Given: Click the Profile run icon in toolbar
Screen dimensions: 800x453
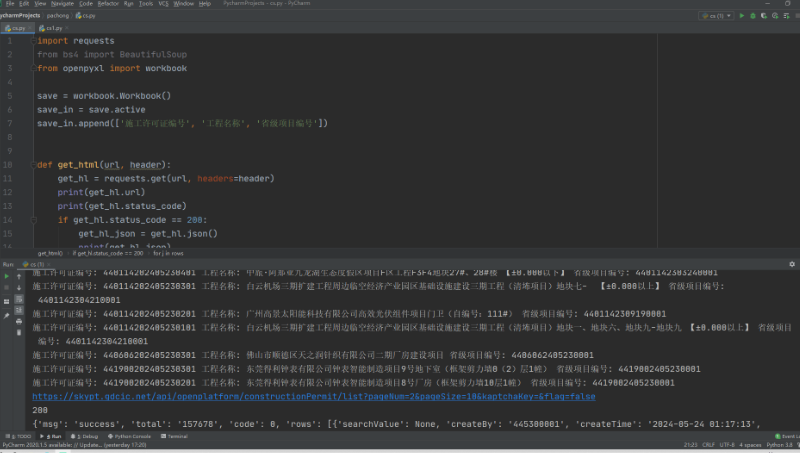Looking at the screenshot, I should (x=775, y=16).
